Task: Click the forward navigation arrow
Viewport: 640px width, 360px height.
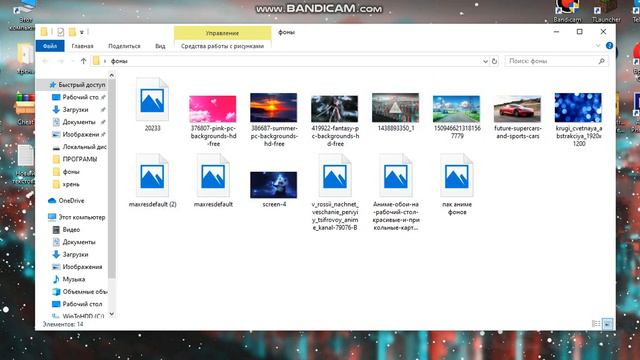Action: coord(60,61)
